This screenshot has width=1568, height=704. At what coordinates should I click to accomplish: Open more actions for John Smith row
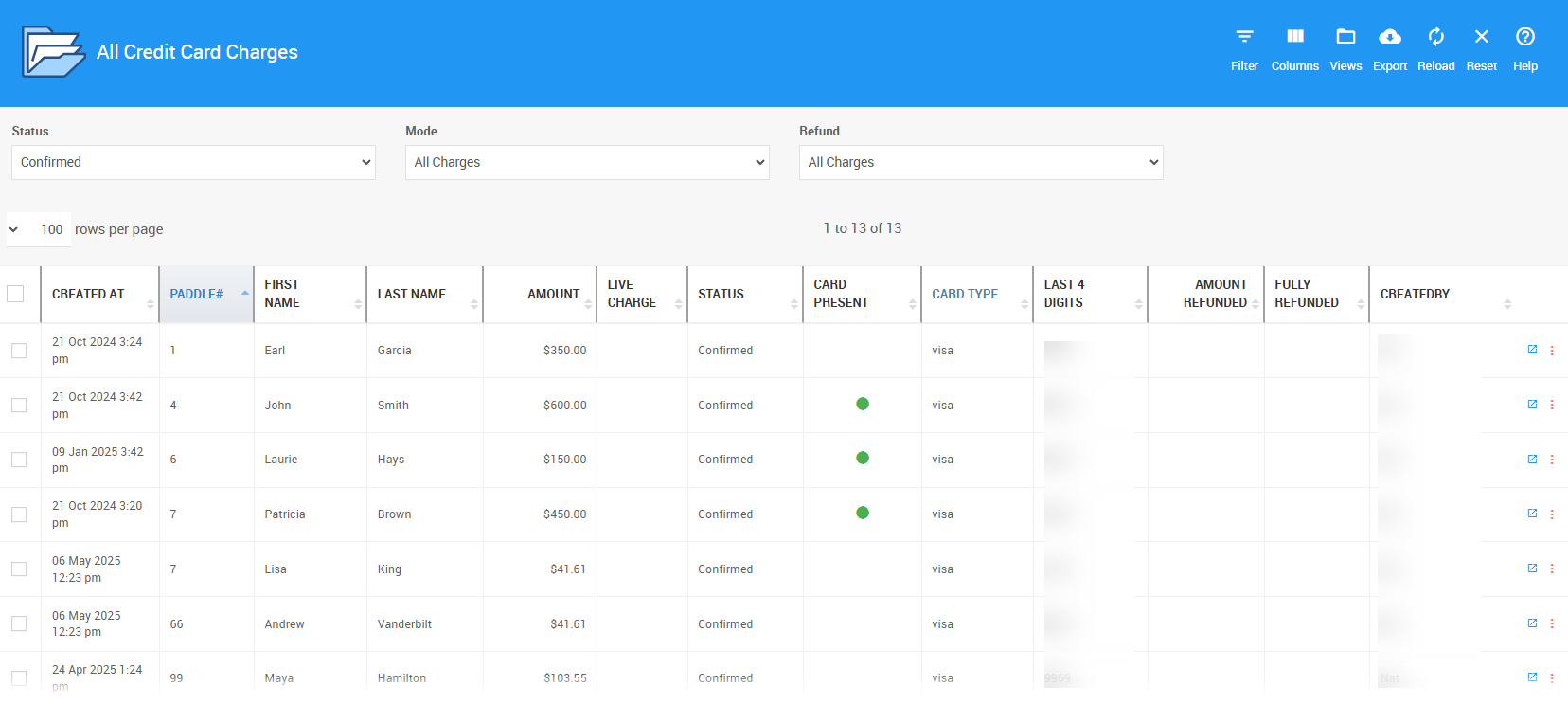pyautogui.click(x=1552, y=405)
